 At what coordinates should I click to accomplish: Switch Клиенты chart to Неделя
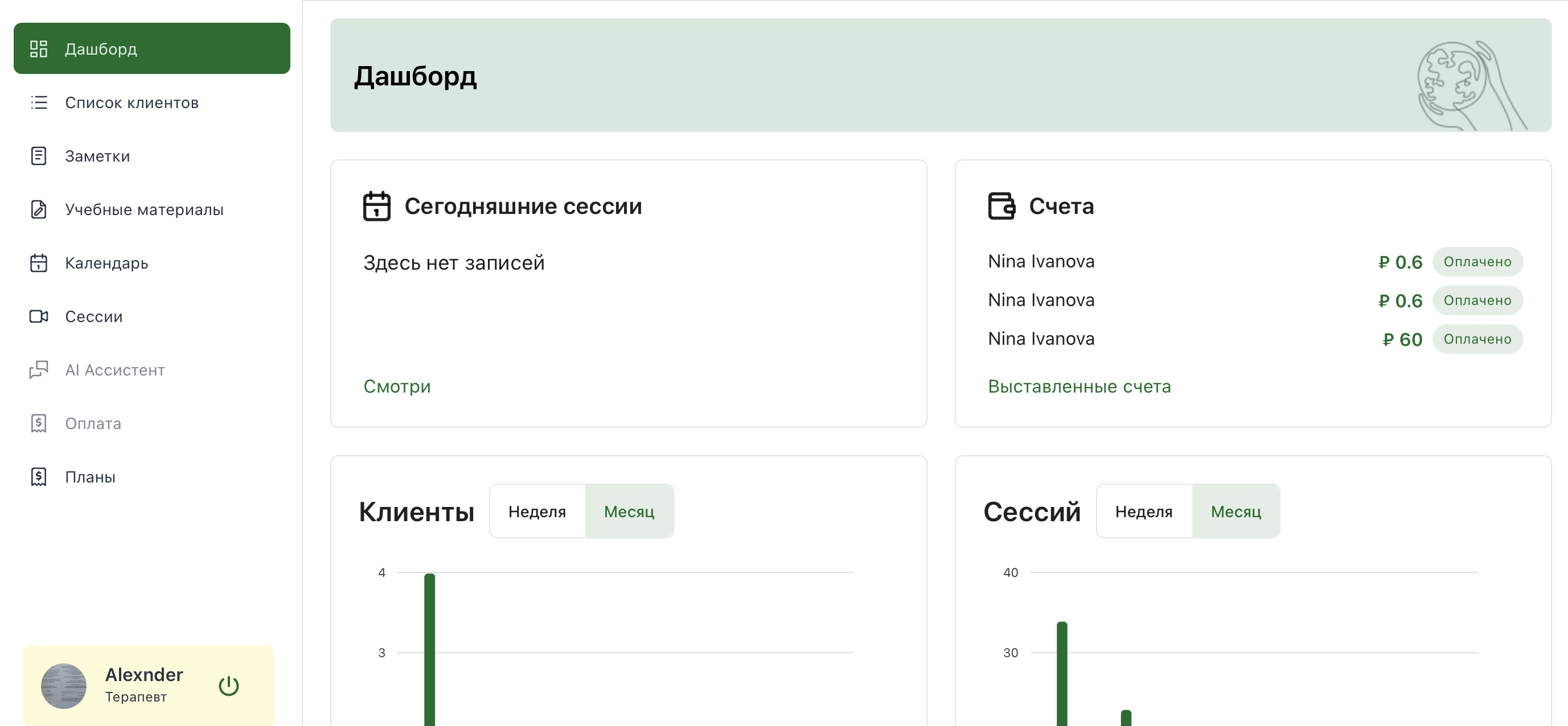pos(537,511)
